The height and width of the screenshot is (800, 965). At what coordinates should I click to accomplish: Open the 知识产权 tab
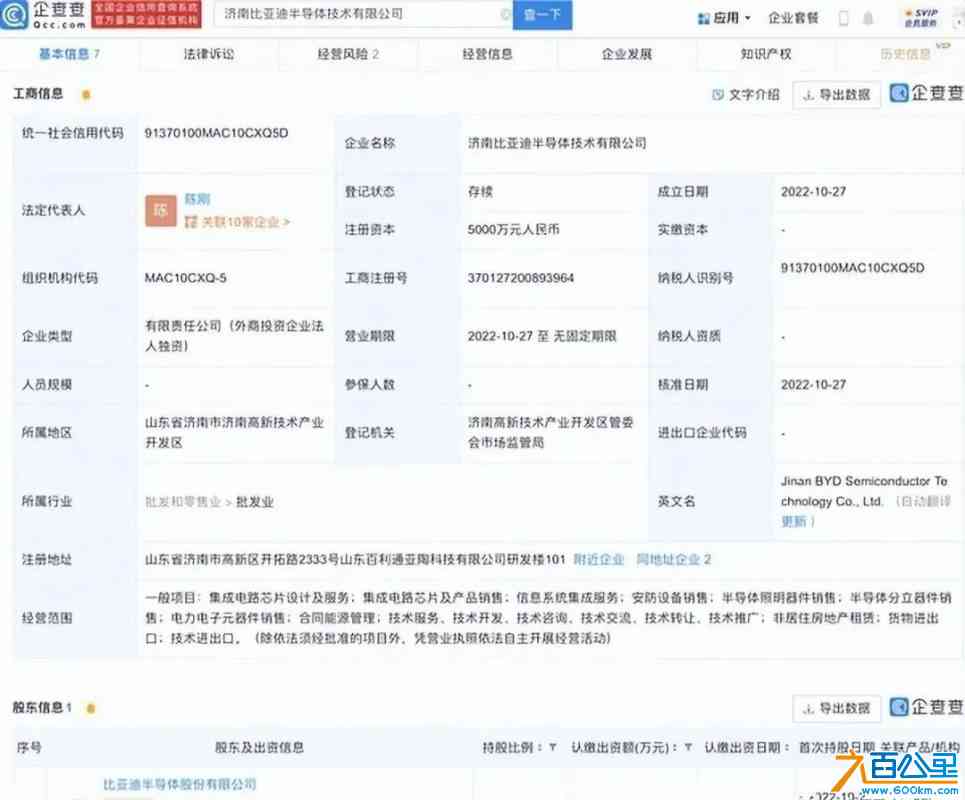tap(766, 54)
